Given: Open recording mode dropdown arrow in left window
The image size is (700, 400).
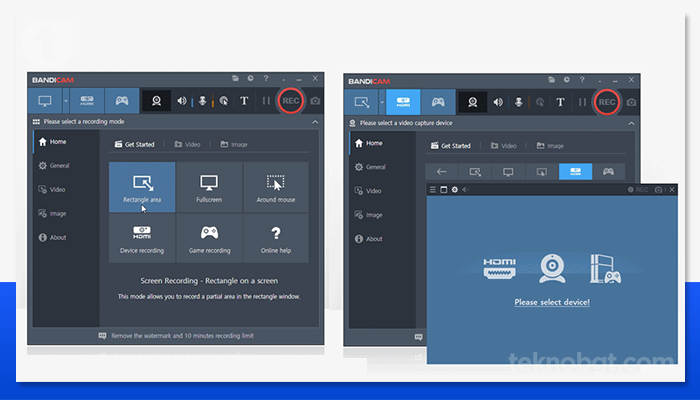Looking at the screenshot, I should (66, 100).
